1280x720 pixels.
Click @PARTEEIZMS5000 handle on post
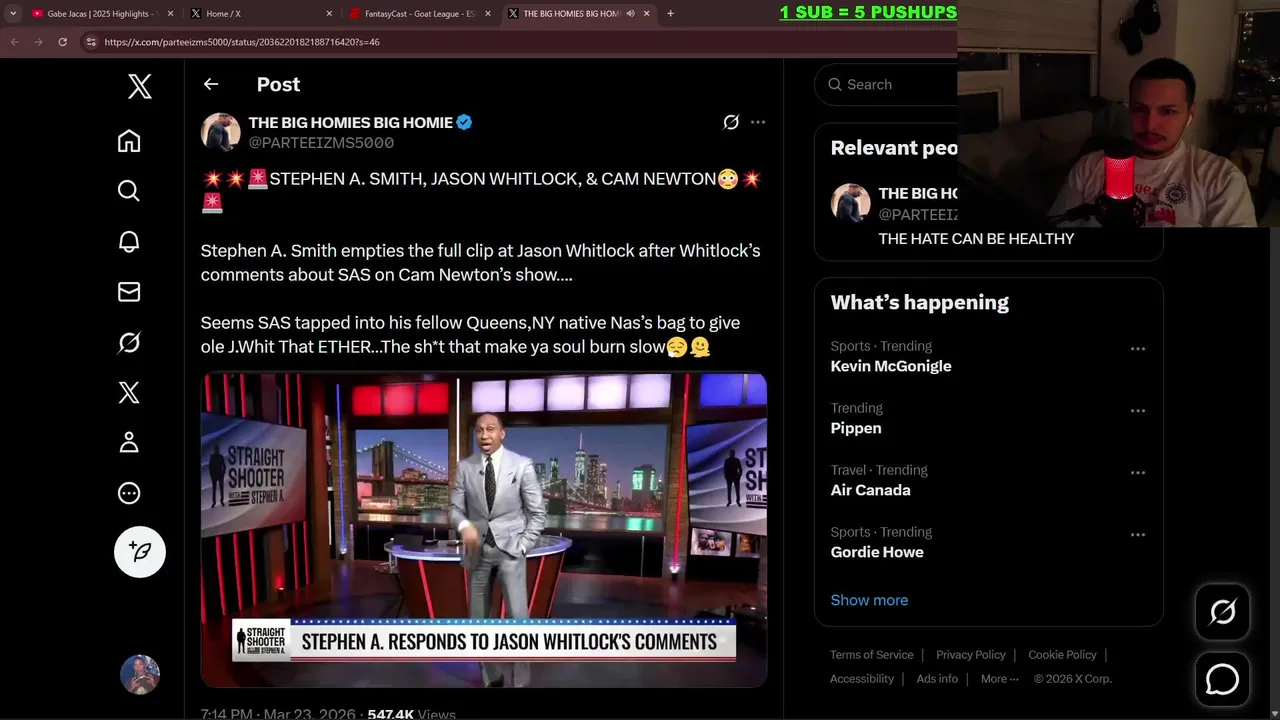[321, 143]
